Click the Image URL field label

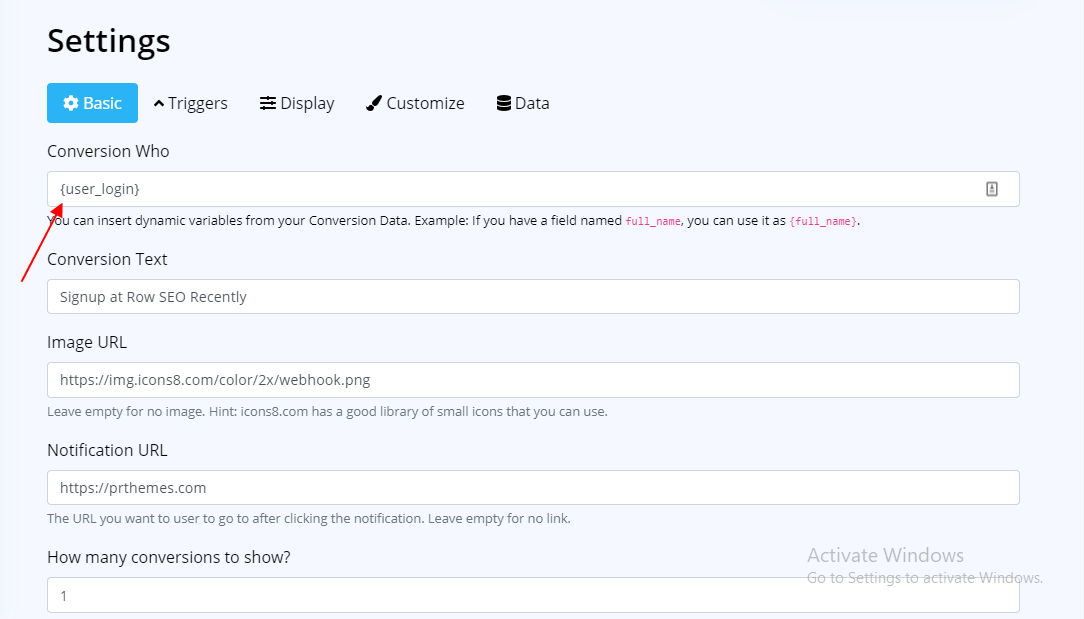pyautogui.click(x=87, y=342)
